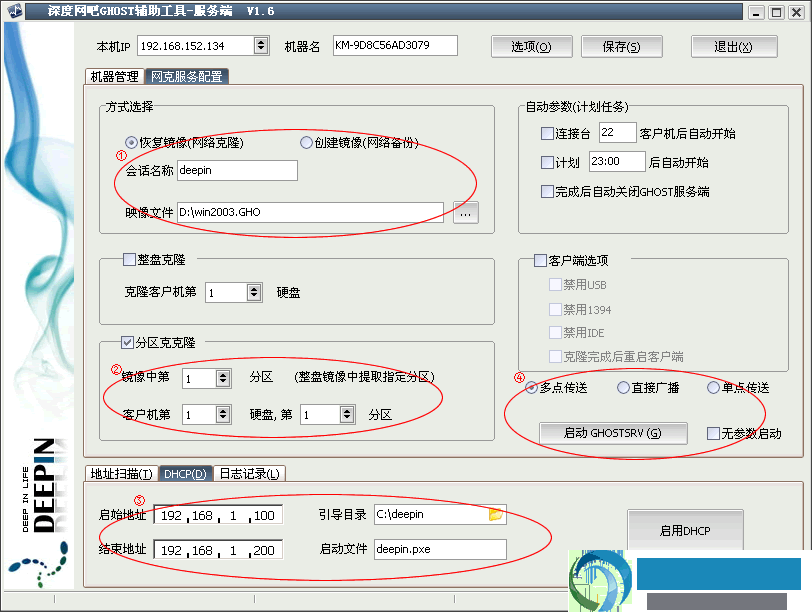
Task: Tick the 克隆完成后重启客户端 checkbox
Action: pos(555,356)
